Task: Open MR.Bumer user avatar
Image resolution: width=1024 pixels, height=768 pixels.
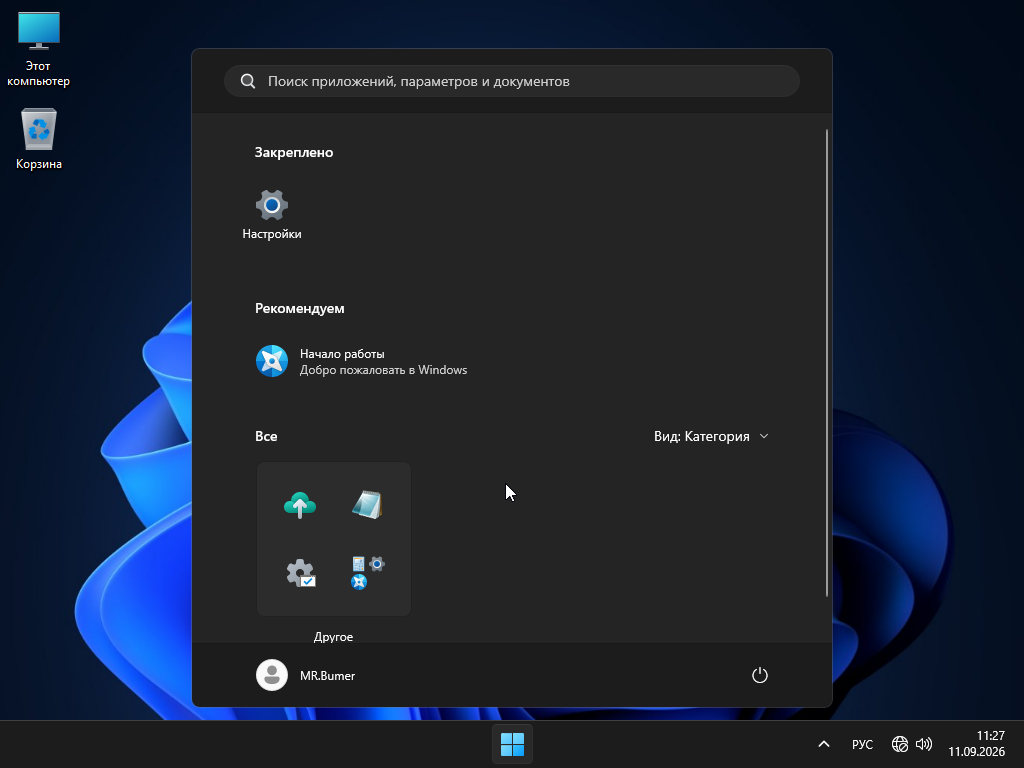Action: point(272,675)
